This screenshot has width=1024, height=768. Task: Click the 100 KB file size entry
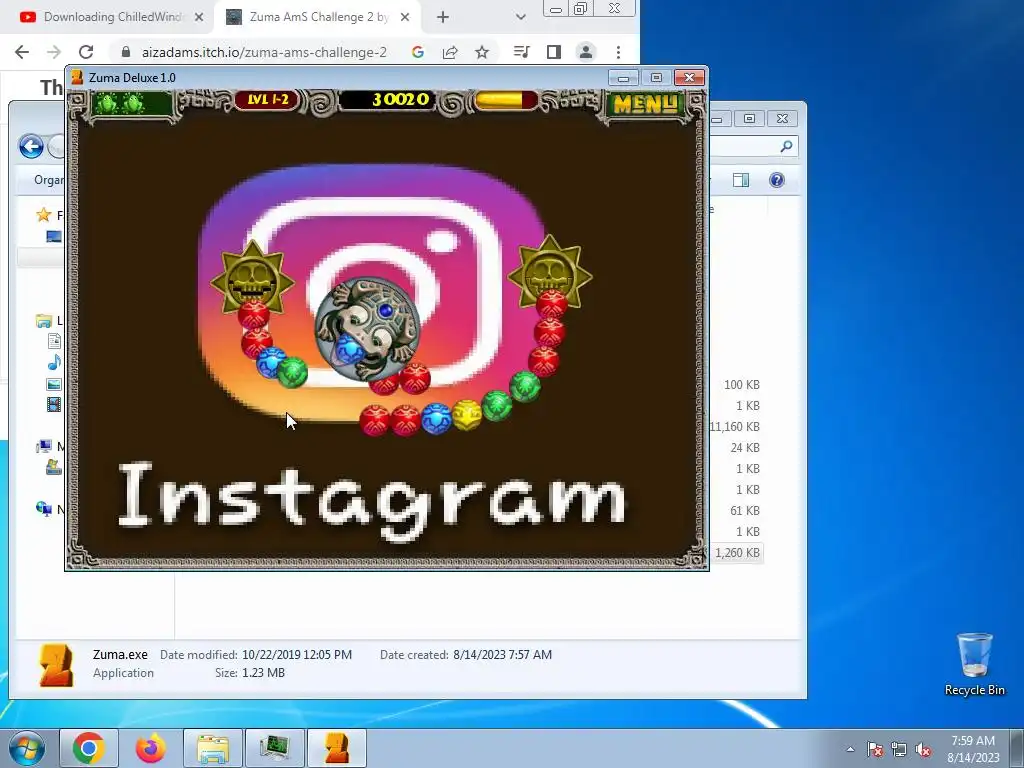click(x=741, y=385)
